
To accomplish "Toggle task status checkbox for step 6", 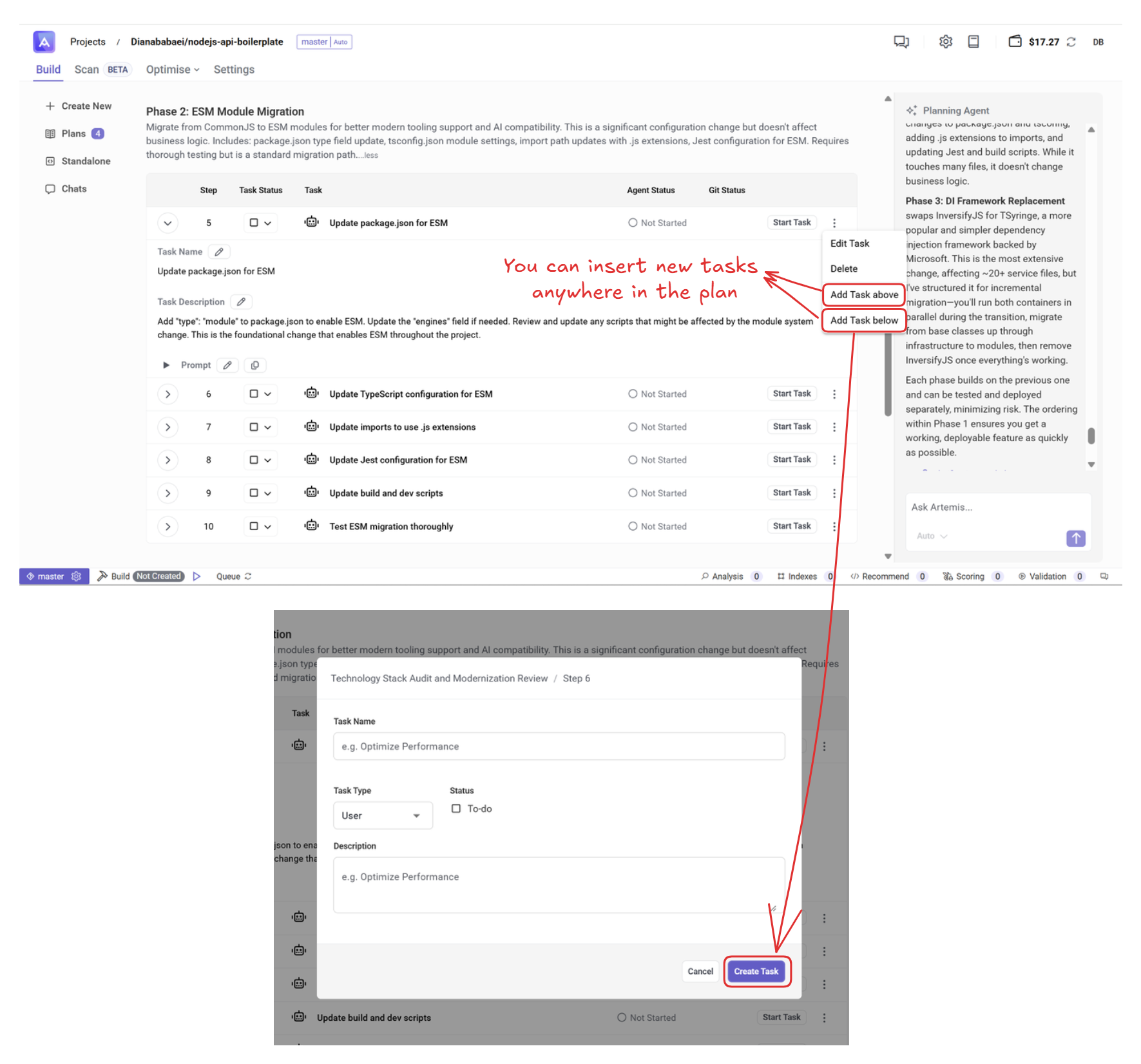I will (x=254, y=394).
